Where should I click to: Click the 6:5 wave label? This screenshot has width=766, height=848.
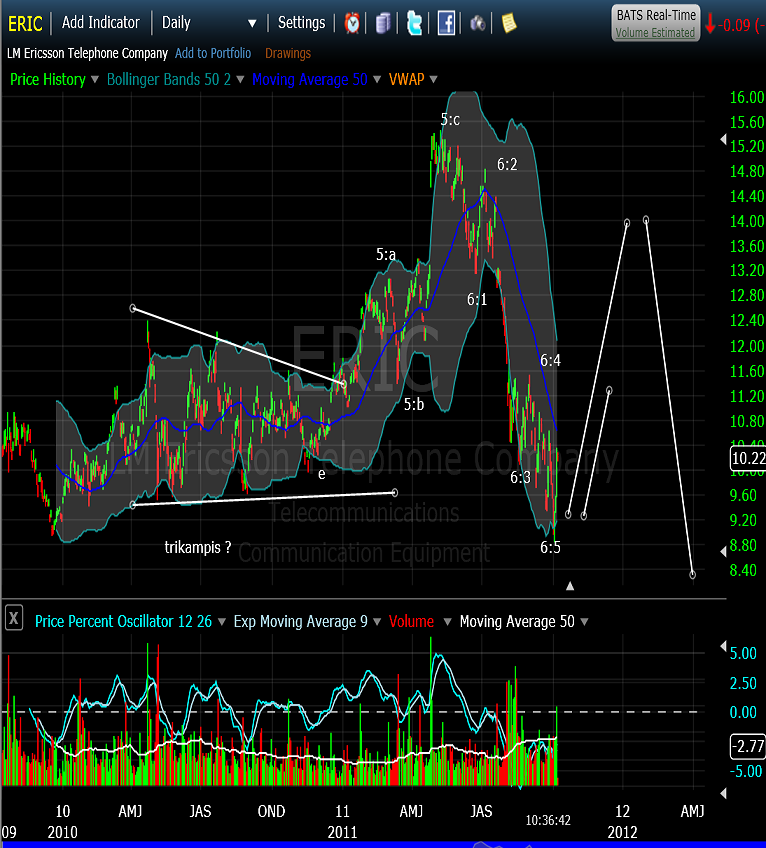coord(551,547)
